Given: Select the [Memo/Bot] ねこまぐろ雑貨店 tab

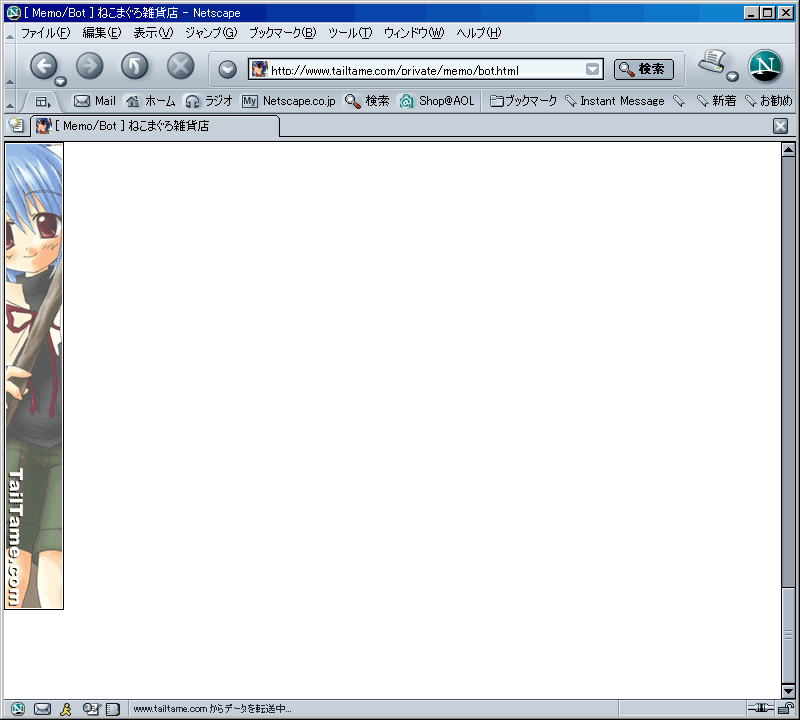Looking at the screenshot, I should tap(156, 126).
